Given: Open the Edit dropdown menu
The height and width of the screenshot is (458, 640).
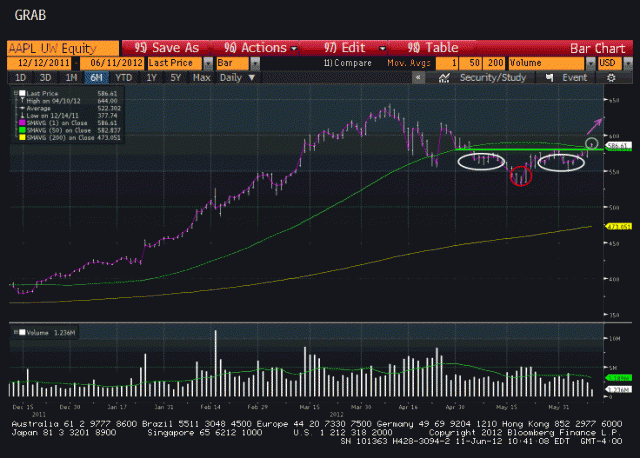Looking at the screenshot, I should point(354,48).
